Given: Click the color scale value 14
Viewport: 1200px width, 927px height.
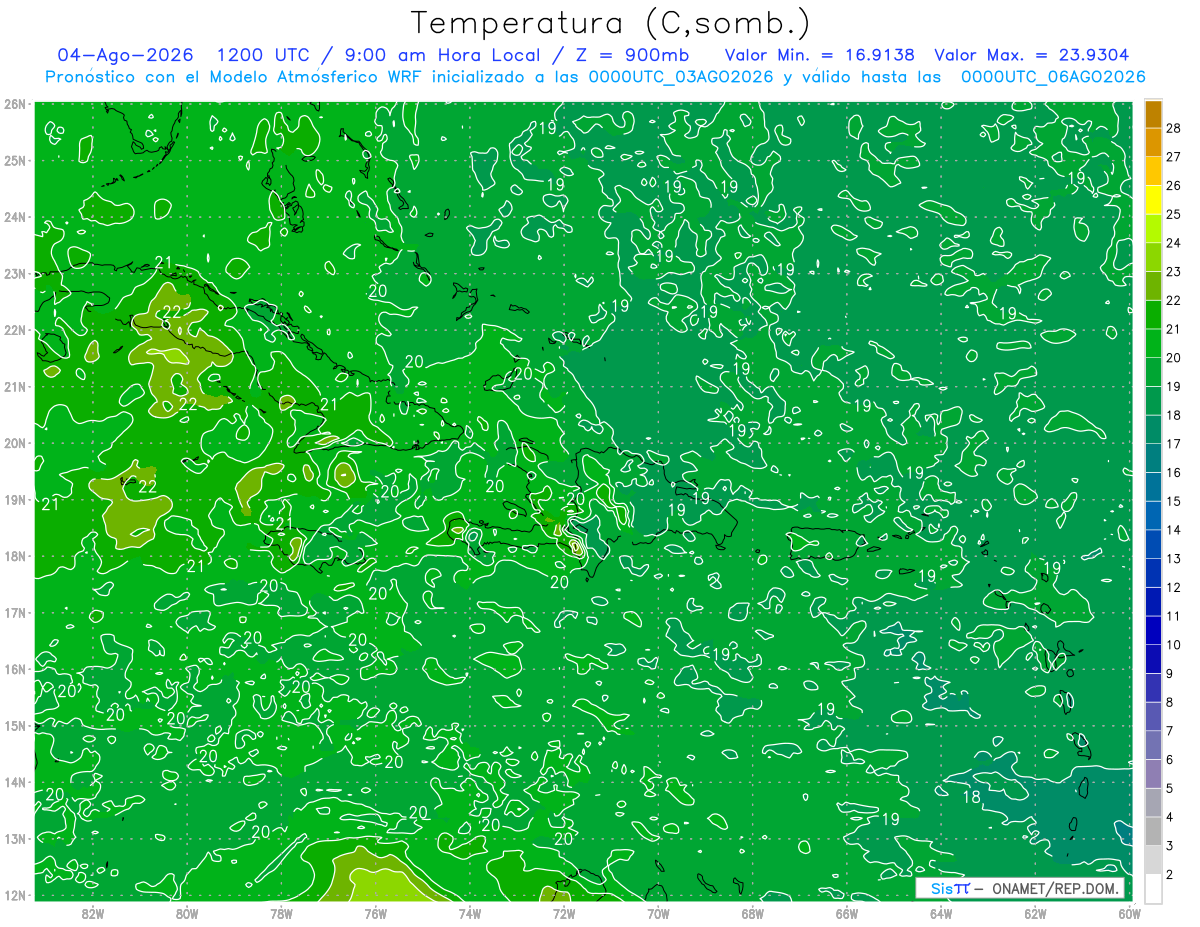Looking at the screenshot, I should (1174, 530).
